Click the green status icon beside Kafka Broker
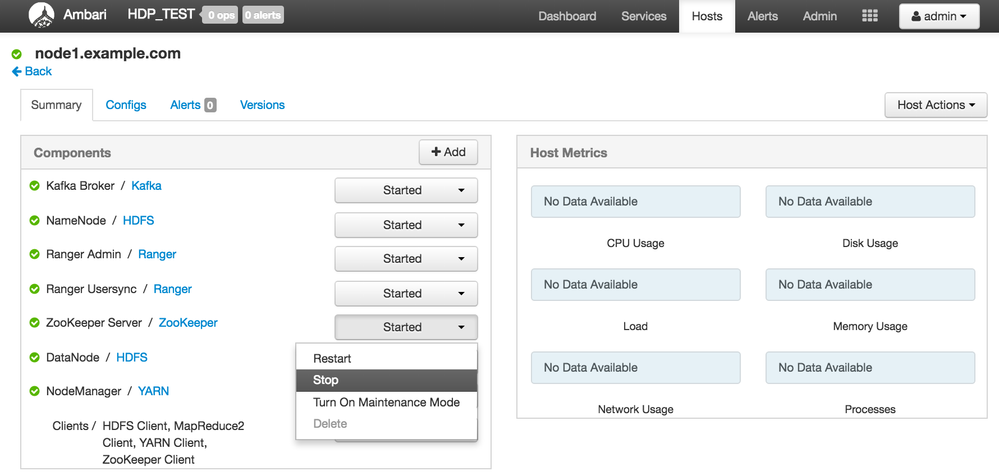 pos(35,186)
